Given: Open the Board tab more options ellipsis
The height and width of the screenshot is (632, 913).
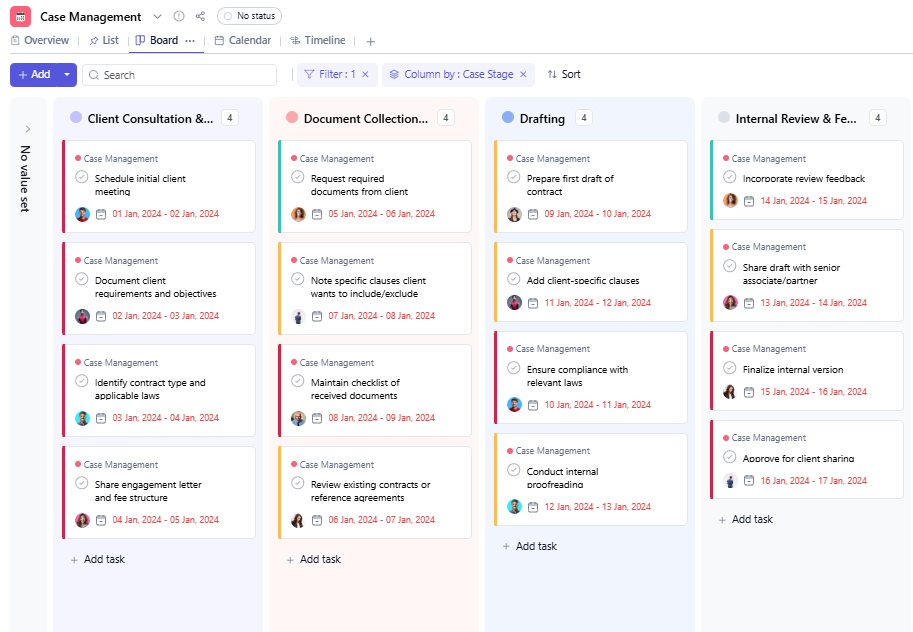Looking at the screenshot, I should pos(190,41).
